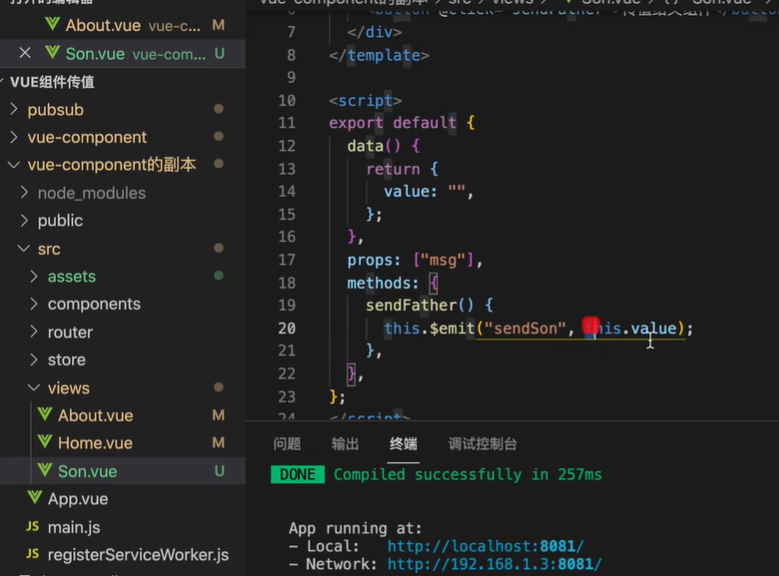
Task: Click the Vue icon next to Home.vue
Action: coord(45,442)
